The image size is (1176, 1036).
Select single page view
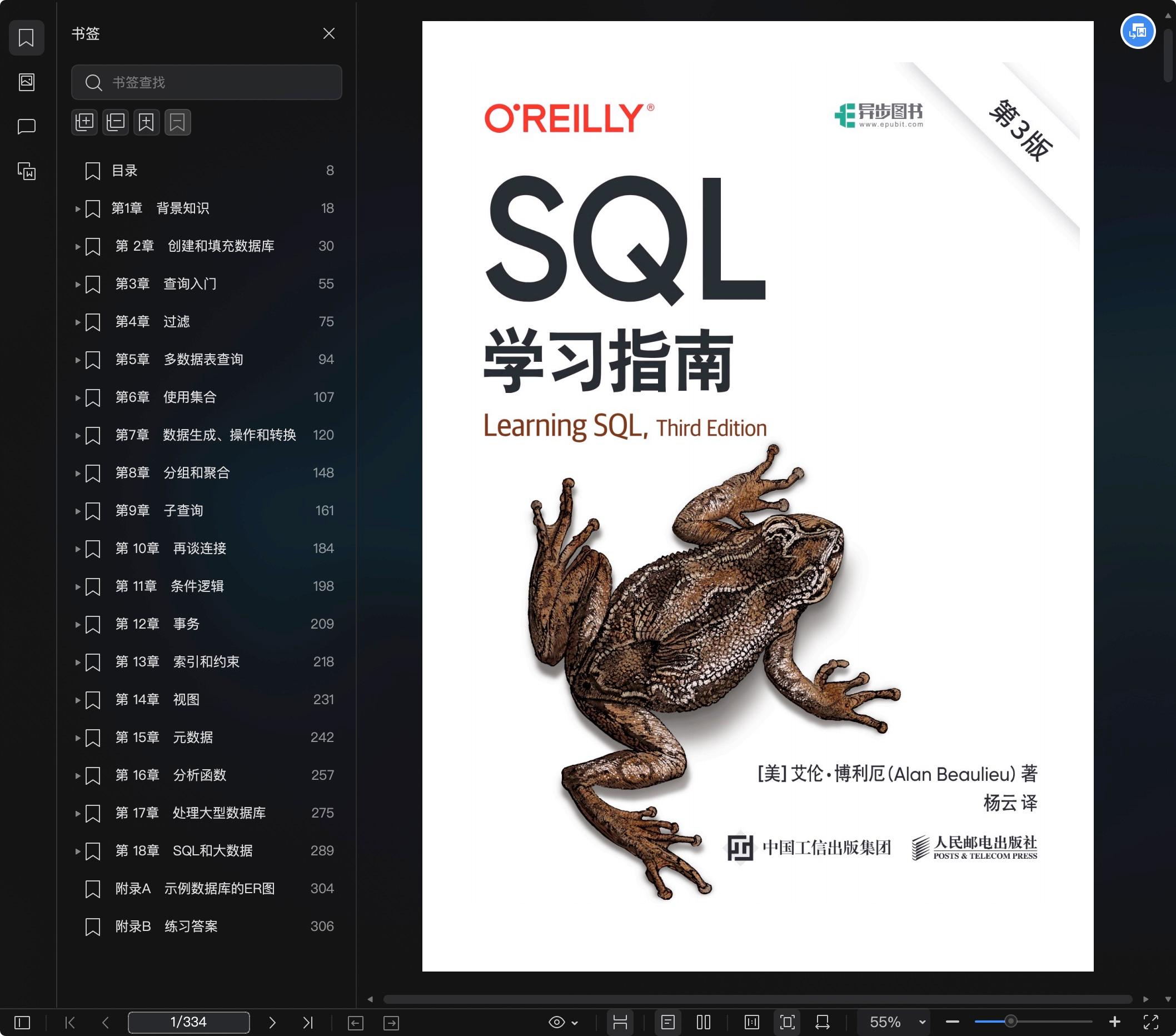click(668, 1022)
